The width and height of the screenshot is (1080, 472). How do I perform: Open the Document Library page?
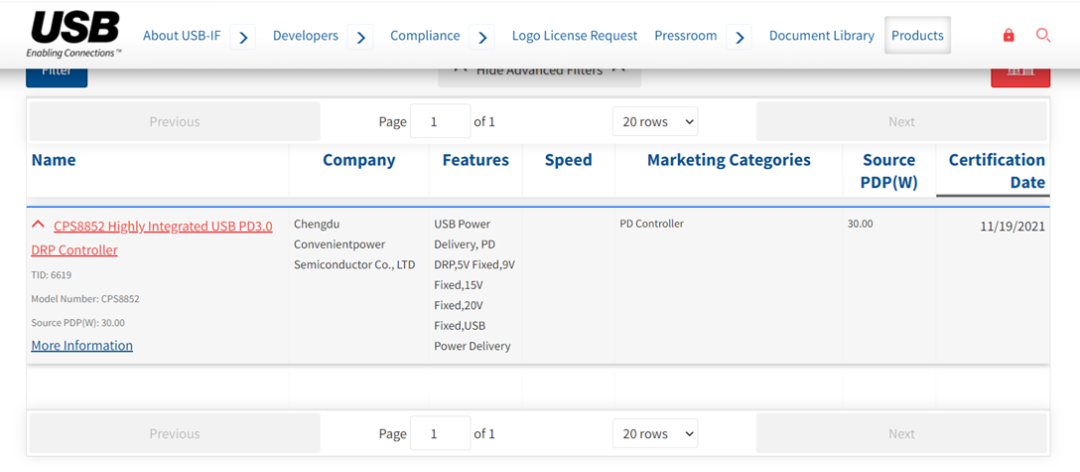click(822, 35)
